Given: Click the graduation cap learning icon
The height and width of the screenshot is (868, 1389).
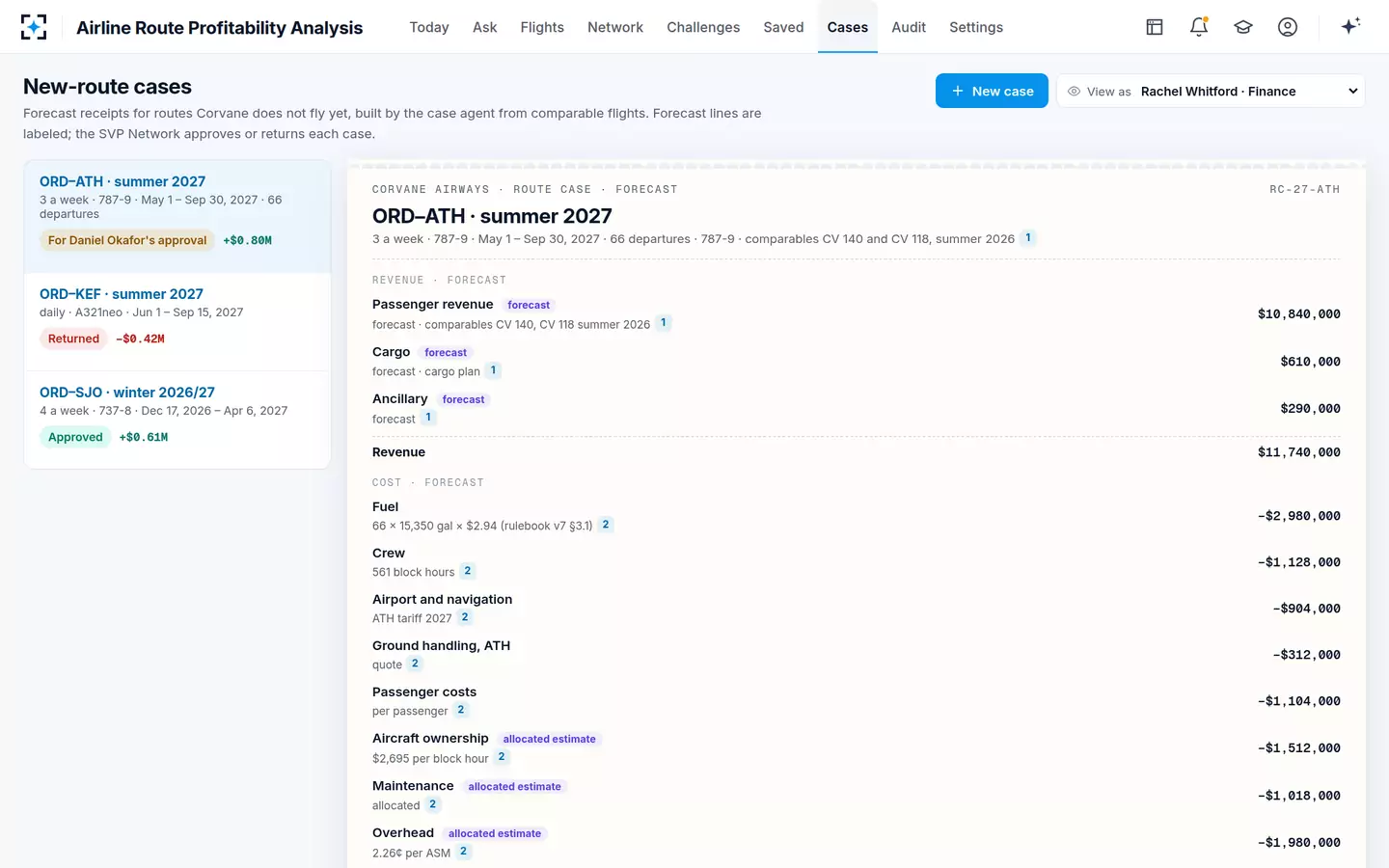Looking at the screenshot, I should [x=1243, y=27].
